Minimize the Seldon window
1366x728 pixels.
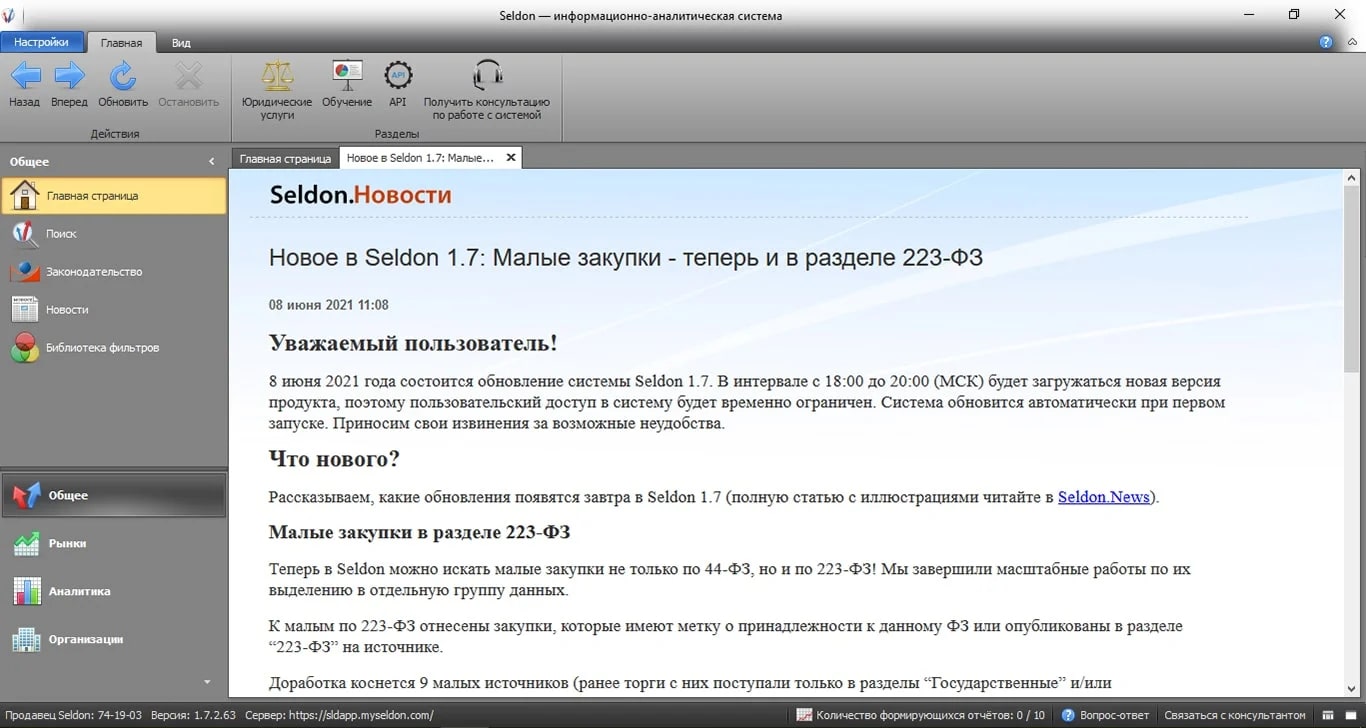[1248, 15]
